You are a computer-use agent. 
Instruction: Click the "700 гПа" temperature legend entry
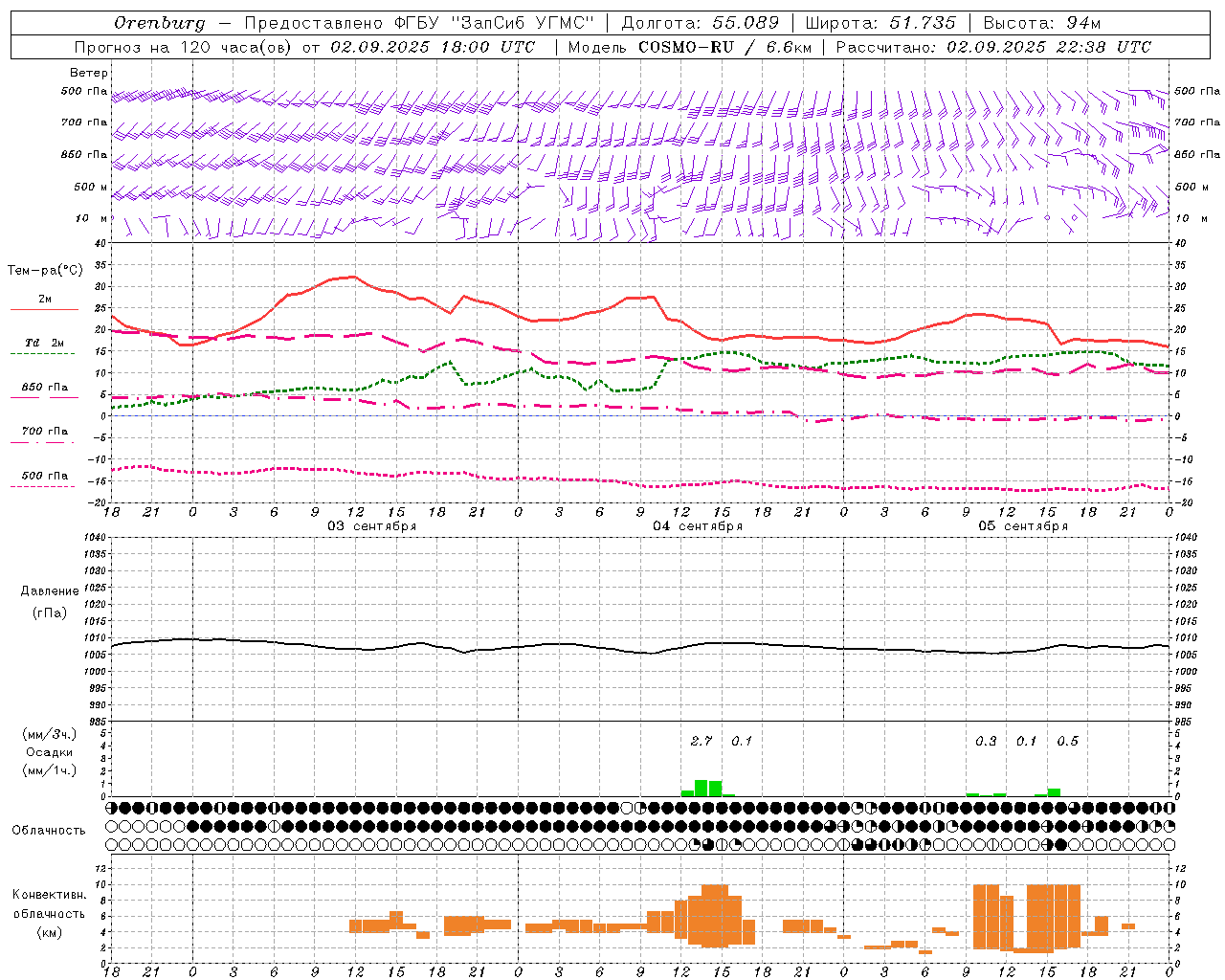coord(45,432)
